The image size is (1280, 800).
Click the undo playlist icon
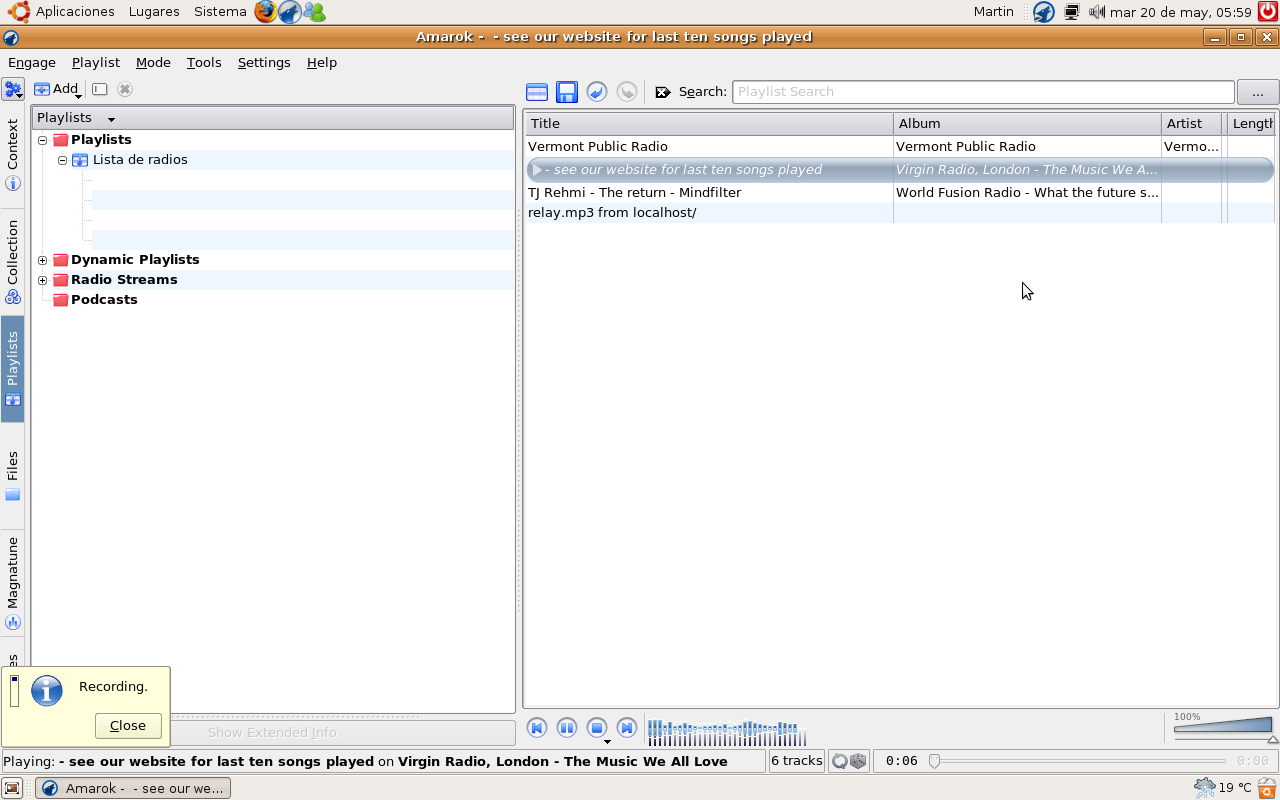pos(597,92)
